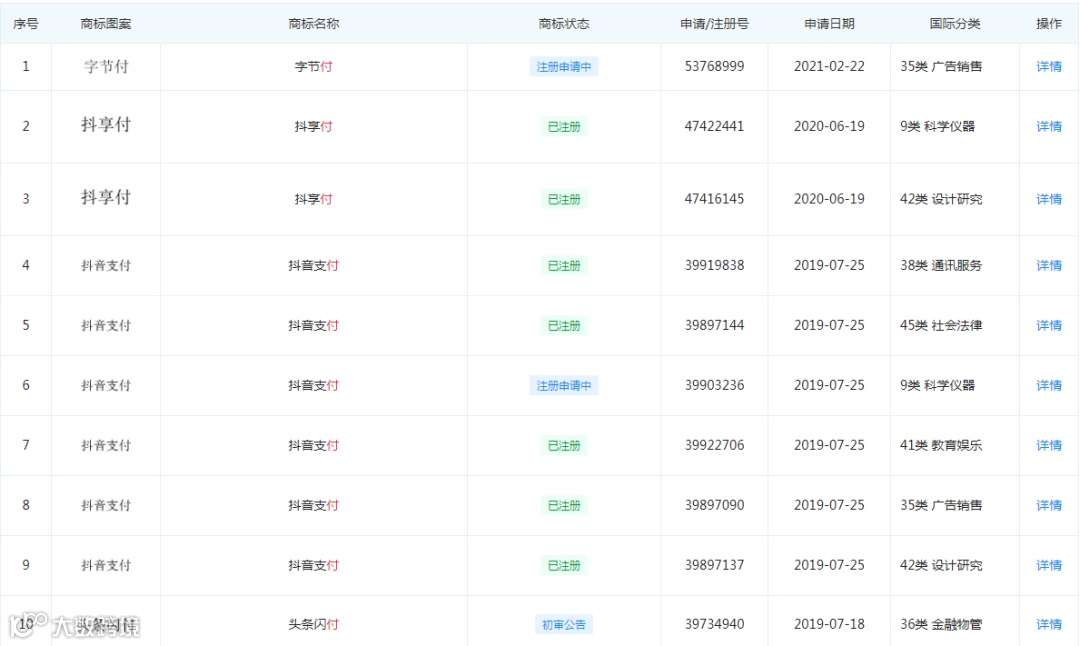The image size is (1080, 646).
Task: Click the 抖享付 trademark image in row 2
Action: coord(106,125)
